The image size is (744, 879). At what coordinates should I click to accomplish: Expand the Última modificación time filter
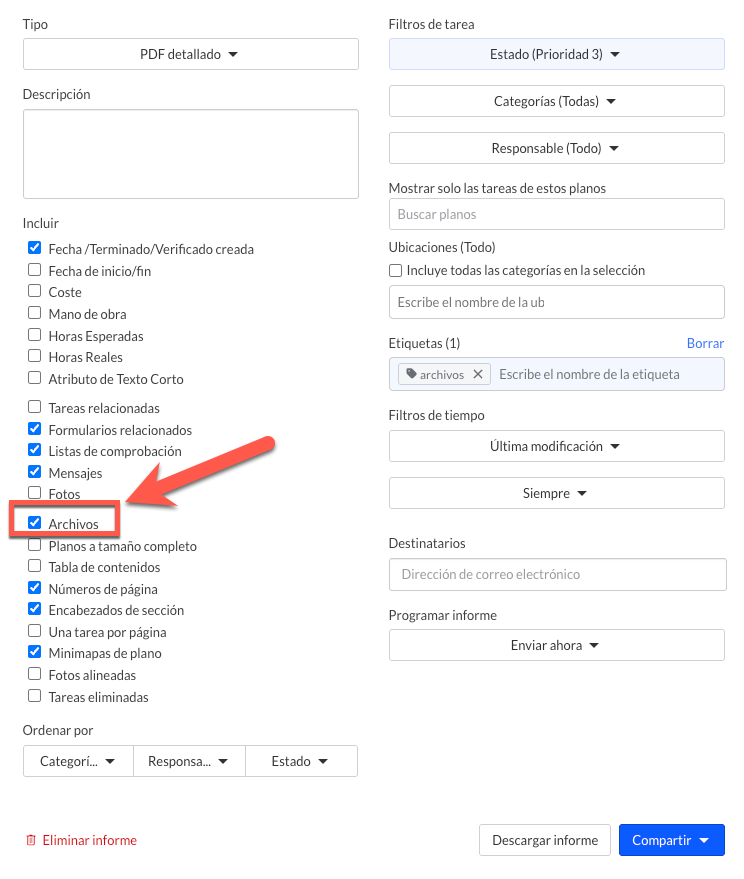point(557,446)
